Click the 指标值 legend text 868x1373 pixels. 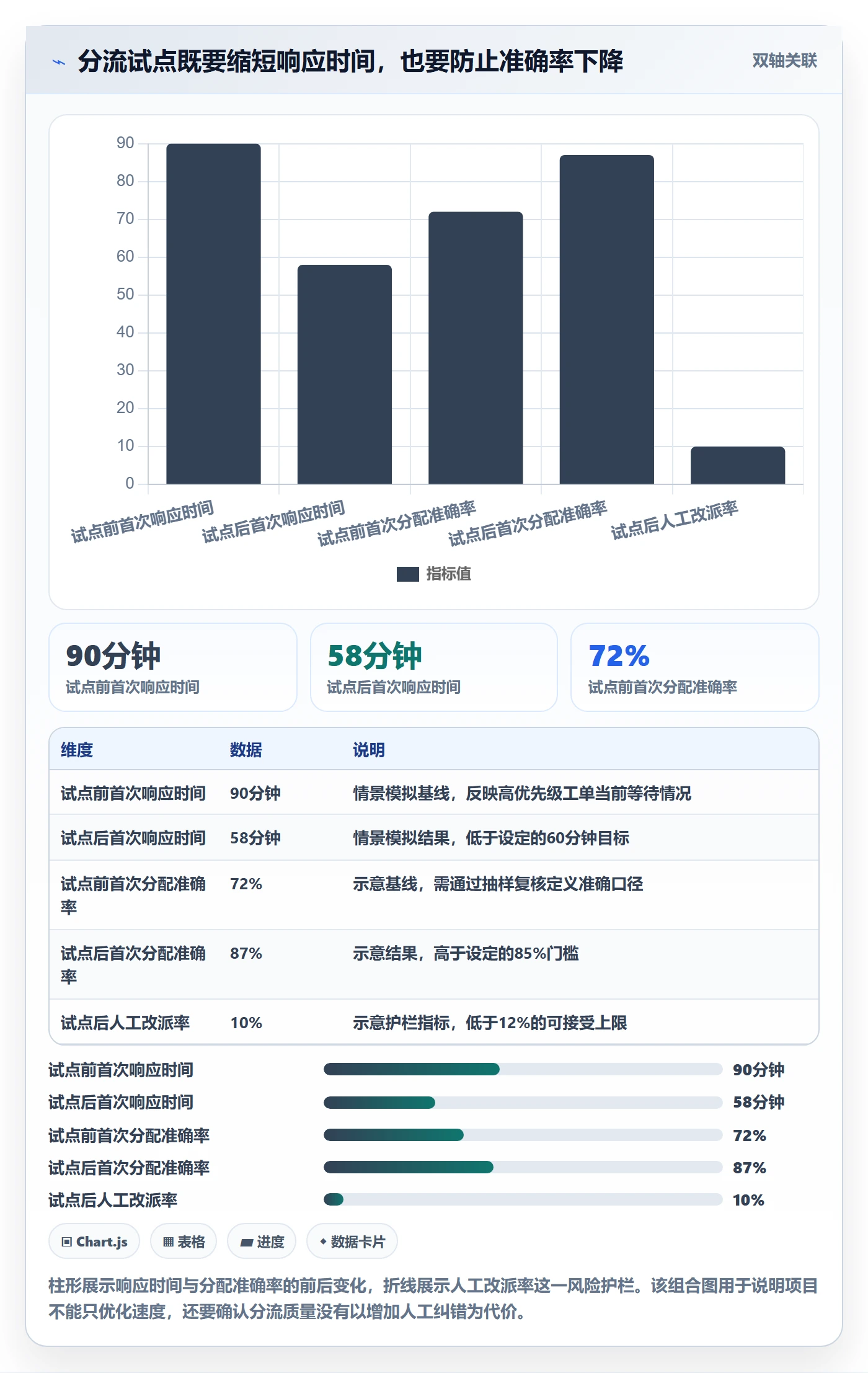(x=448, y=574)
